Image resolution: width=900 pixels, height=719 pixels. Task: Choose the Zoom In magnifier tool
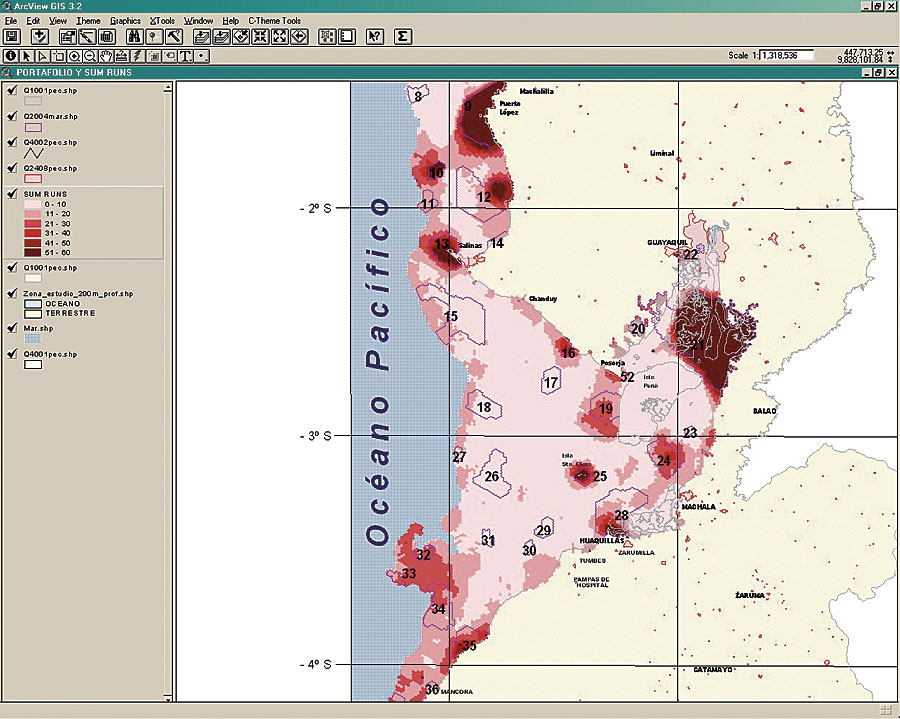click(x=74, y=56)
